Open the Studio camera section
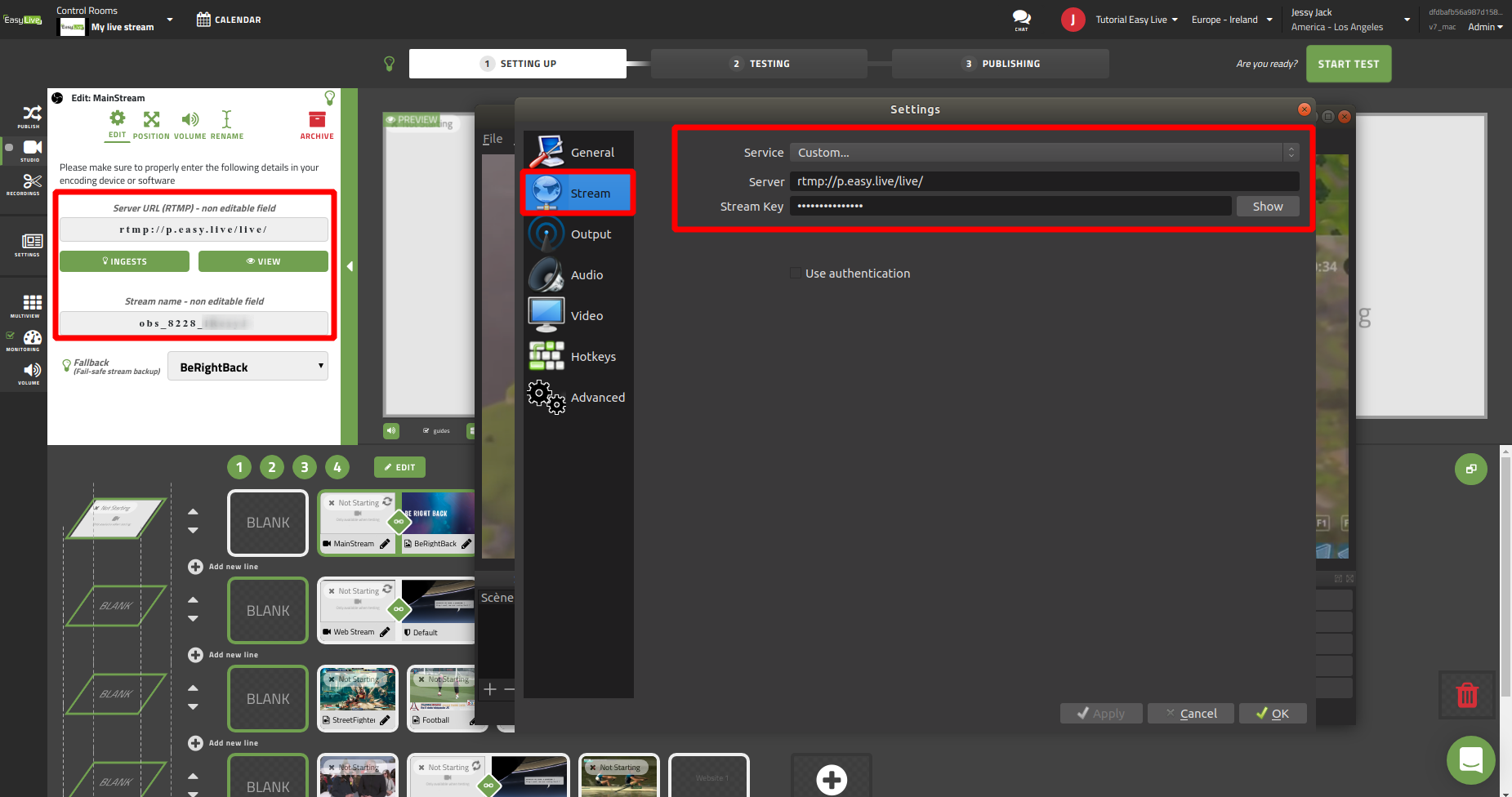The width and height of the screenshot is (1512, 797). [32, 150]
